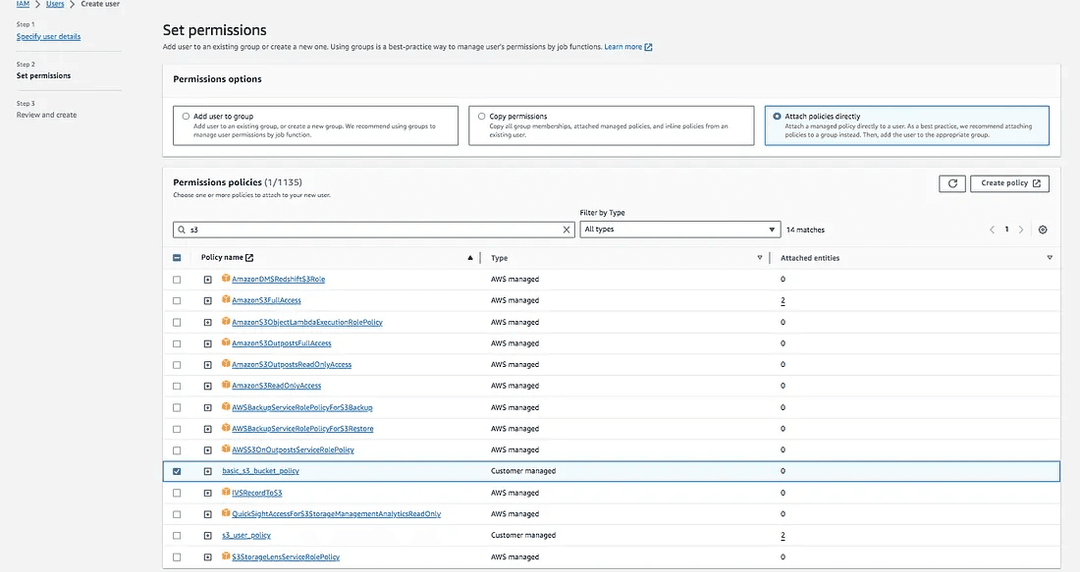Image resolution: width=1080 pixels, height=572 pixels.
Task: Click the orange policy icon of AmazonS3FullAccess
Action: (226, 300)
